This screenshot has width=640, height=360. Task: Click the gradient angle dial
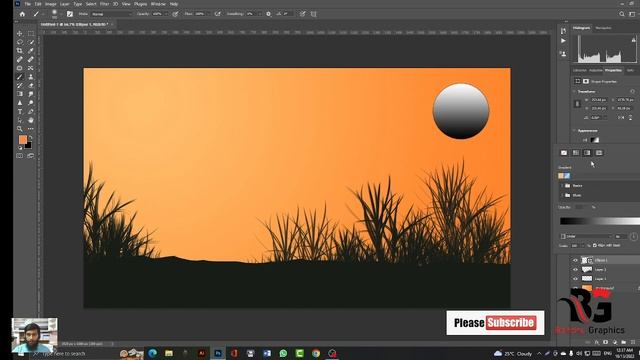(x=633, y=236)
